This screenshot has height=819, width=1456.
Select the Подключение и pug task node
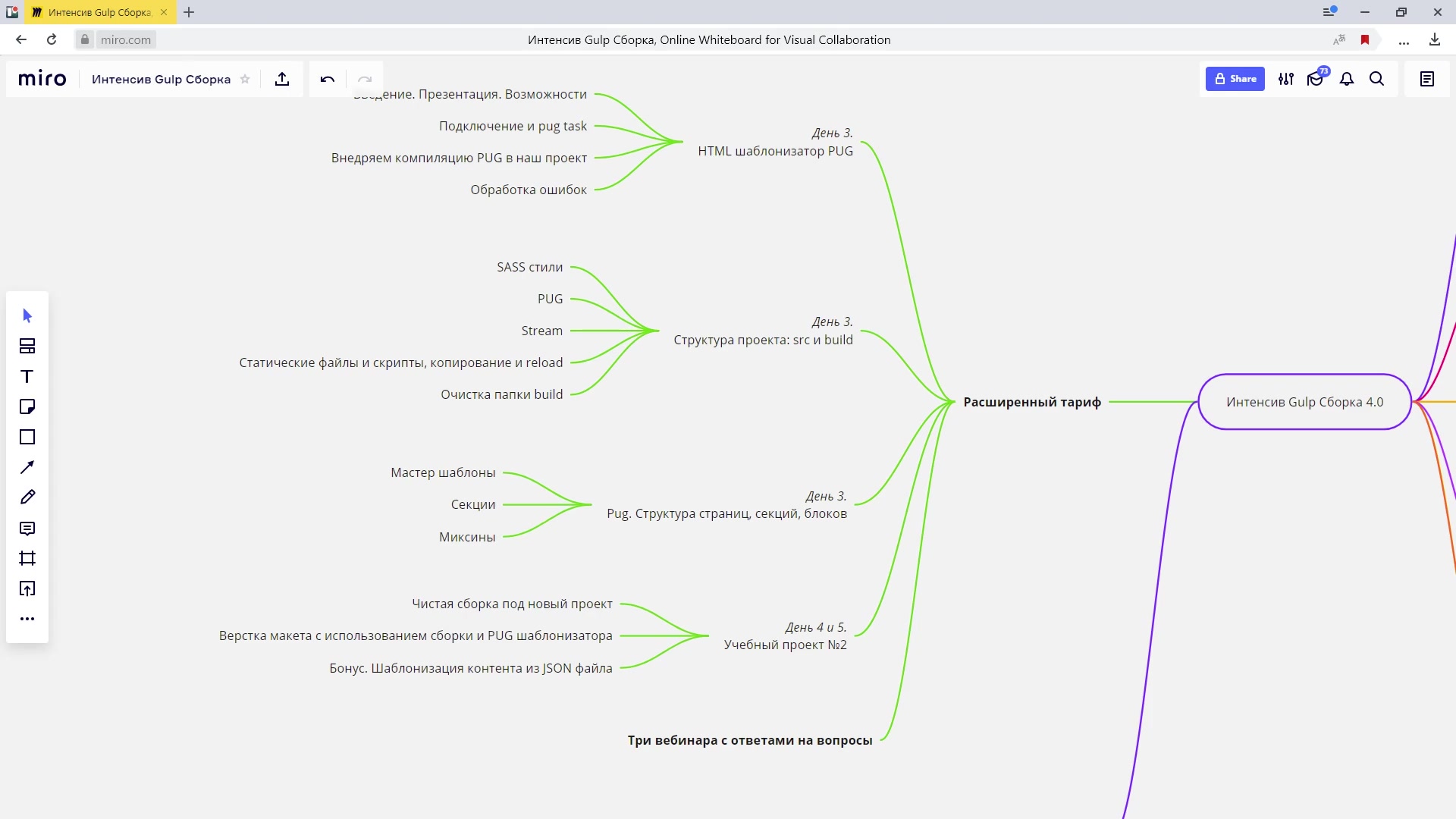(x=513, y=126)
